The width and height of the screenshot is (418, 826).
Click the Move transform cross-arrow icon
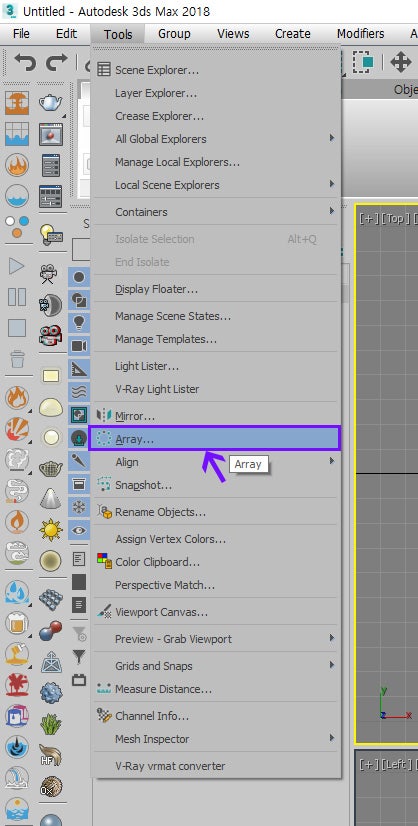click(401, 62)
